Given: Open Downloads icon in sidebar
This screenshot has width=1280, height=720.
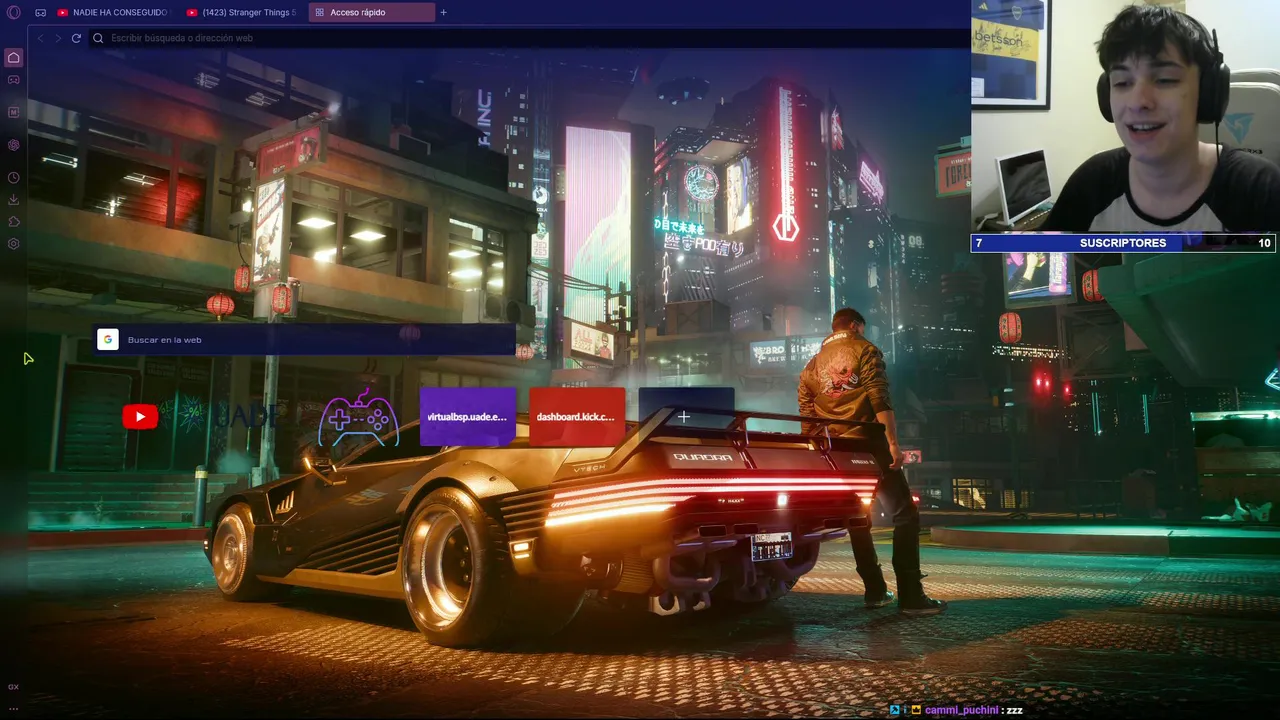Looking at the screenshot, I should tap(13, 200).
